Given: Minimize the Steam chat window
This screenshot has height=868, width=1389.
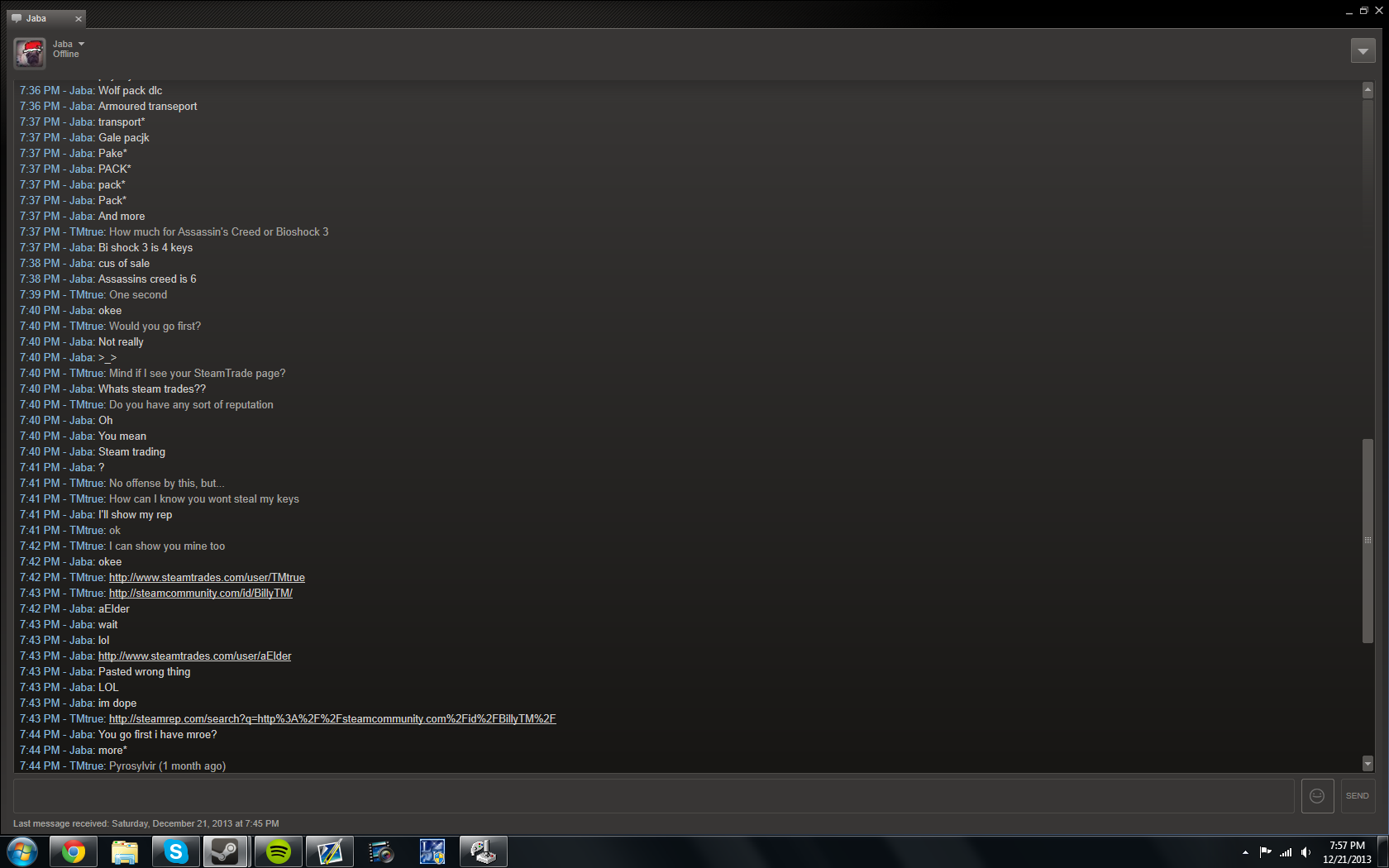Looking at the screenshot, I should (x=1349, y=12).
